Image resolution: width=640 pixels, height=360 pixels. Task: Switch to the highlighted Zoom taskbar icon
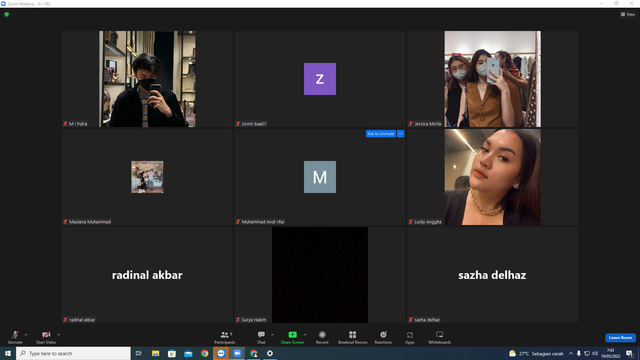click(x=221, y=353)
